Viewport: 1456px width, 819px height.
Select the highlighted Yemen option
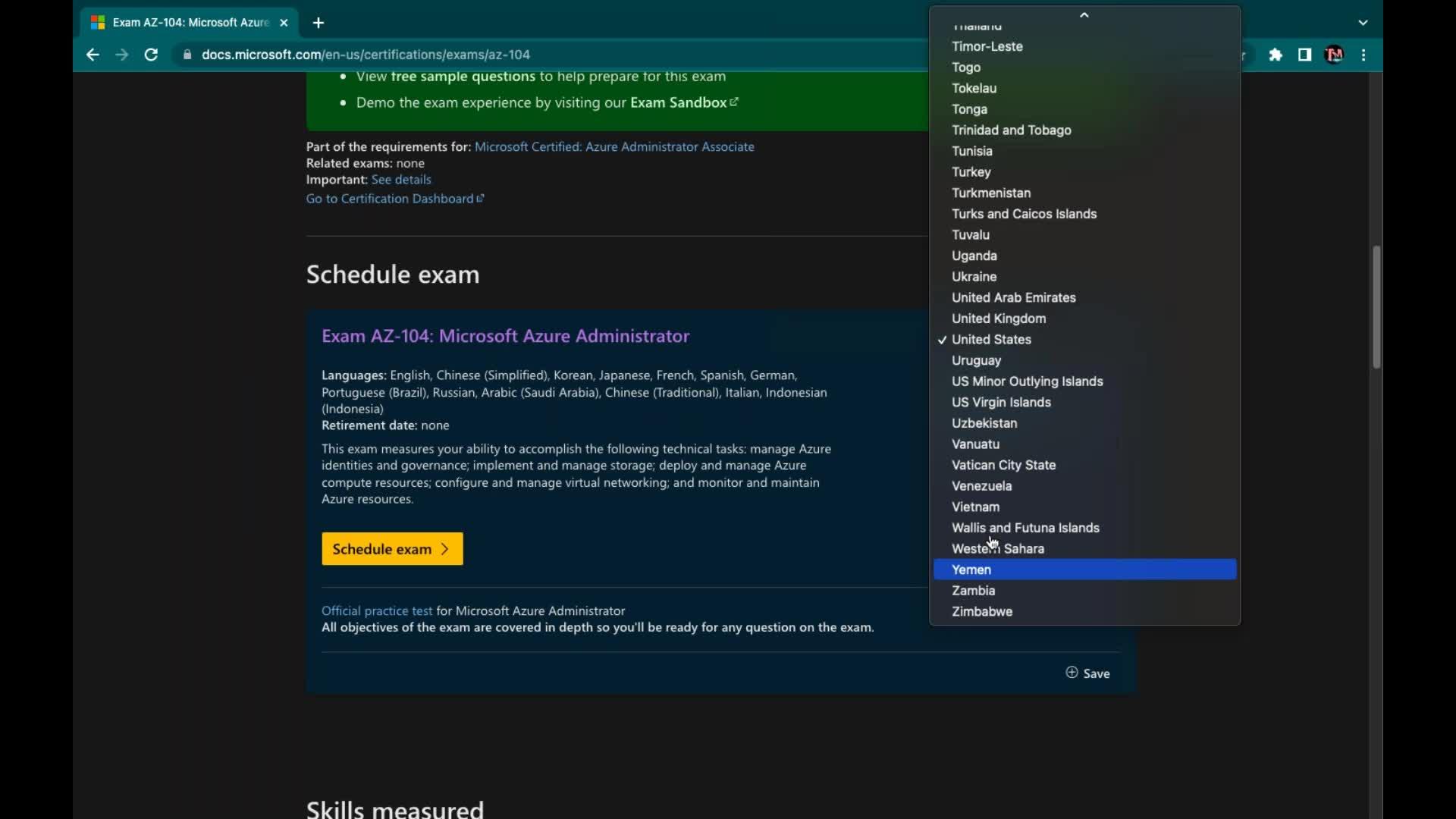(1084, 570)
